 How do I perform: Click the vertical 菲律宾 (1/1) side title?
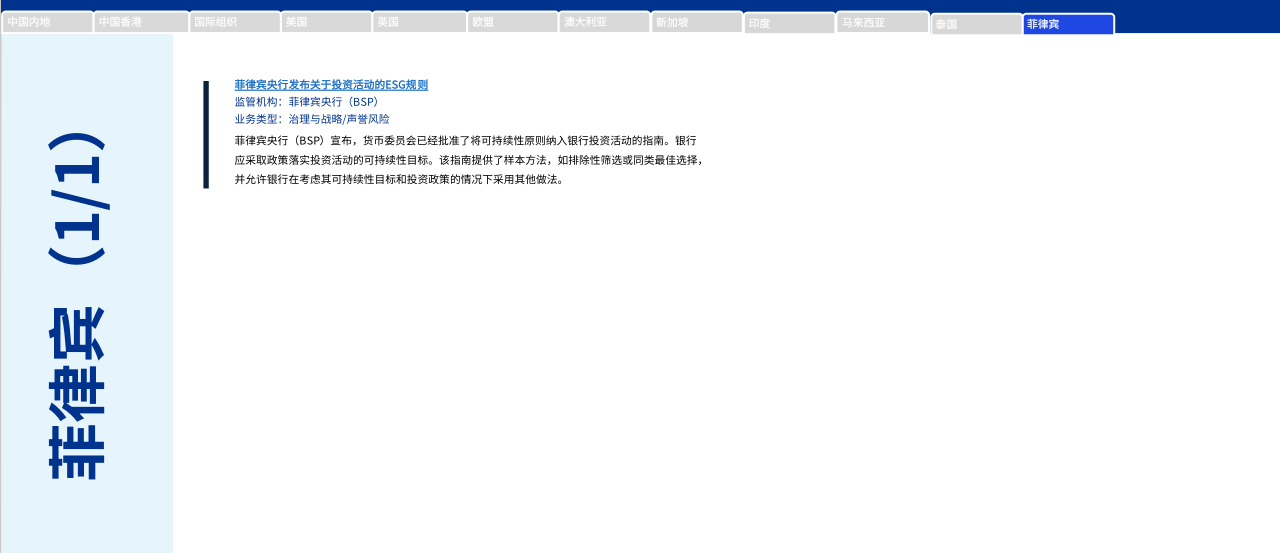(76, 305)
